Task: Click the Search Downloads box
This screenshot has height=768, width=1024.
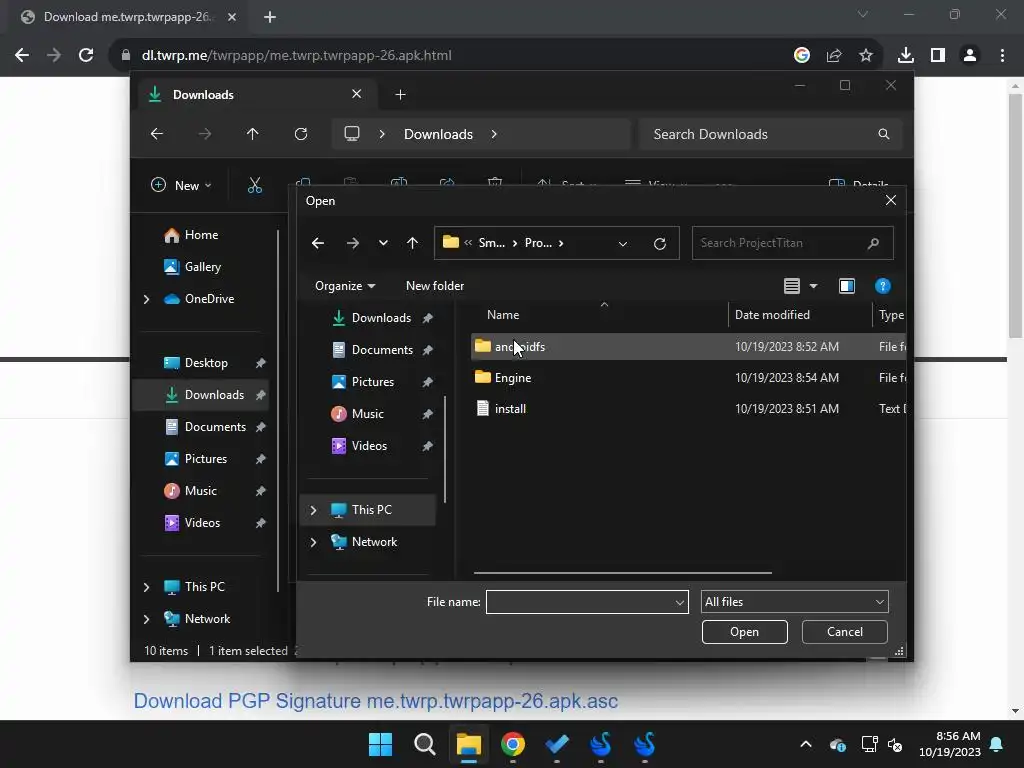Action: tap(771, 135)
